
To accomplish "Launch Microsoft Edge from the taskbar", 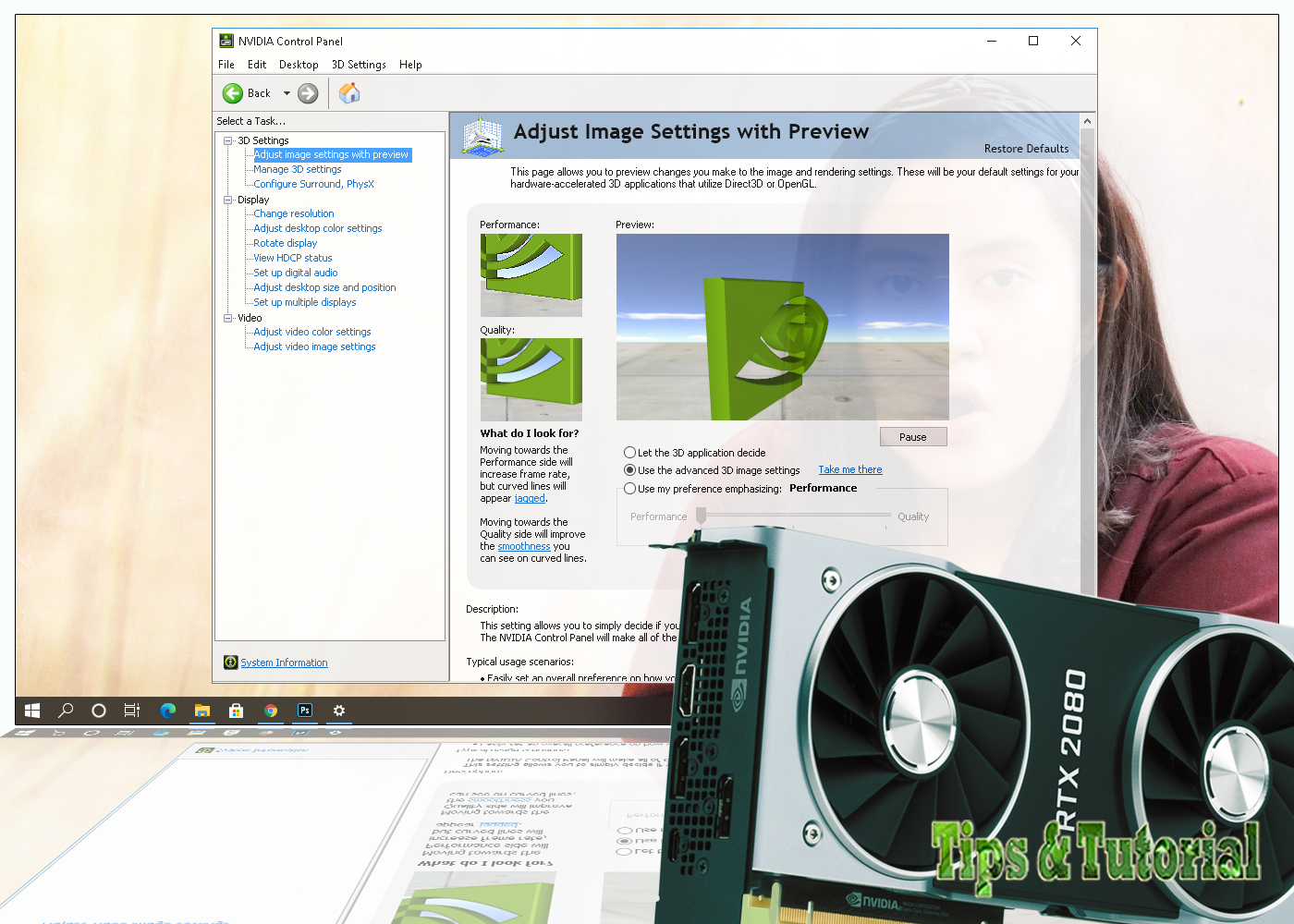I will point(167,711).
